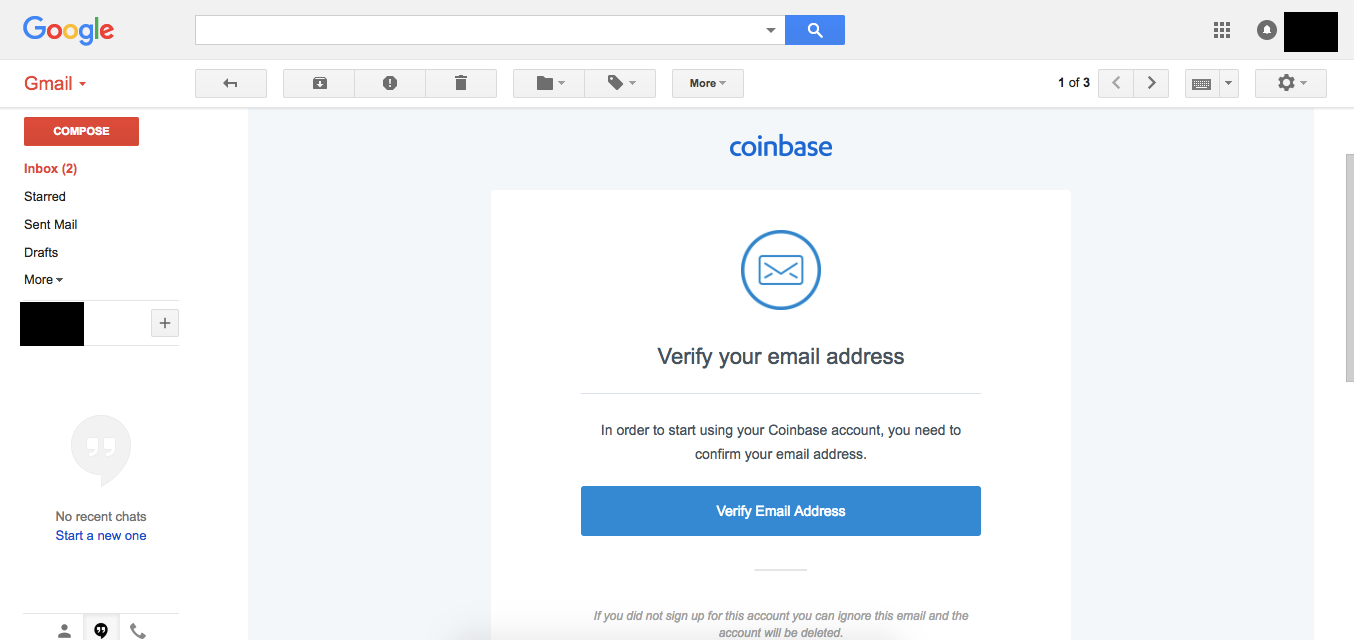Click the Verify Email Address button
This screenshot has height=640, width=1354.
click(x=780, y=511)
